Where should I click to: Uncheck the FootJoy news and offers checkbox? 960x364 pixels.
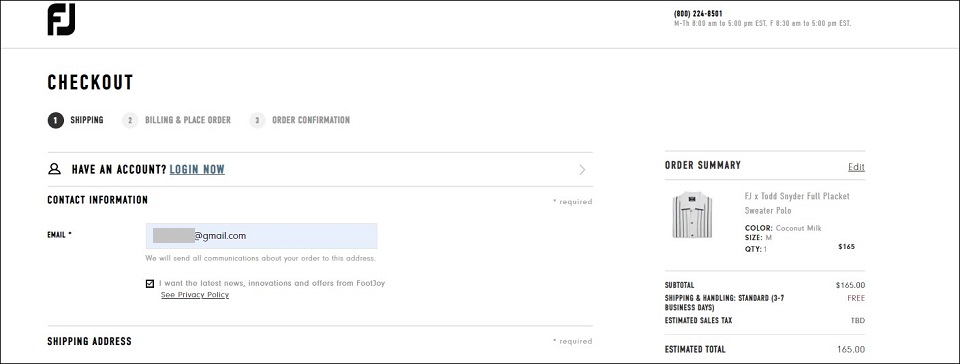150,284
